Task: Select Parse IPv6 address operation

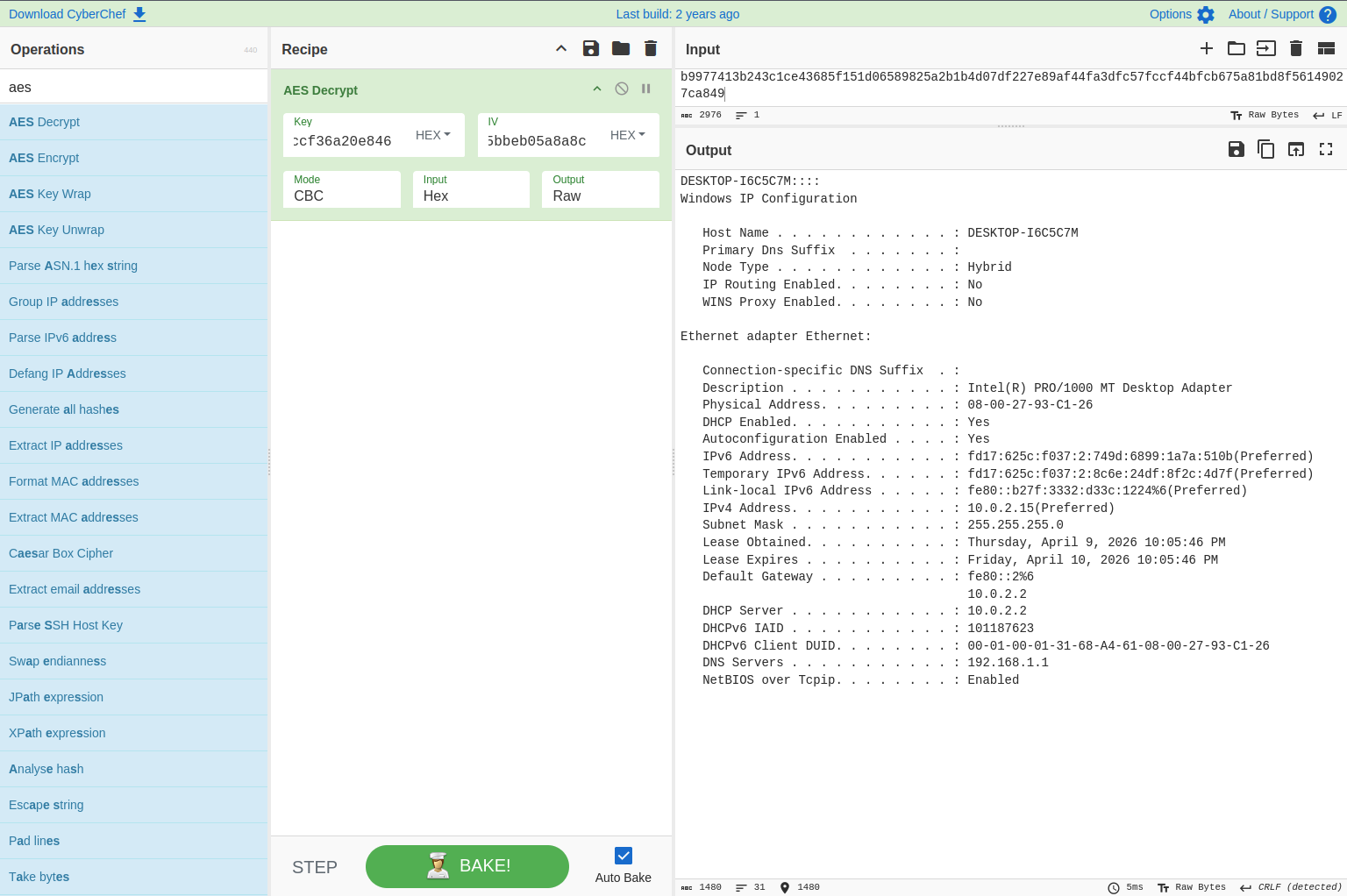Action: (133, 338)
